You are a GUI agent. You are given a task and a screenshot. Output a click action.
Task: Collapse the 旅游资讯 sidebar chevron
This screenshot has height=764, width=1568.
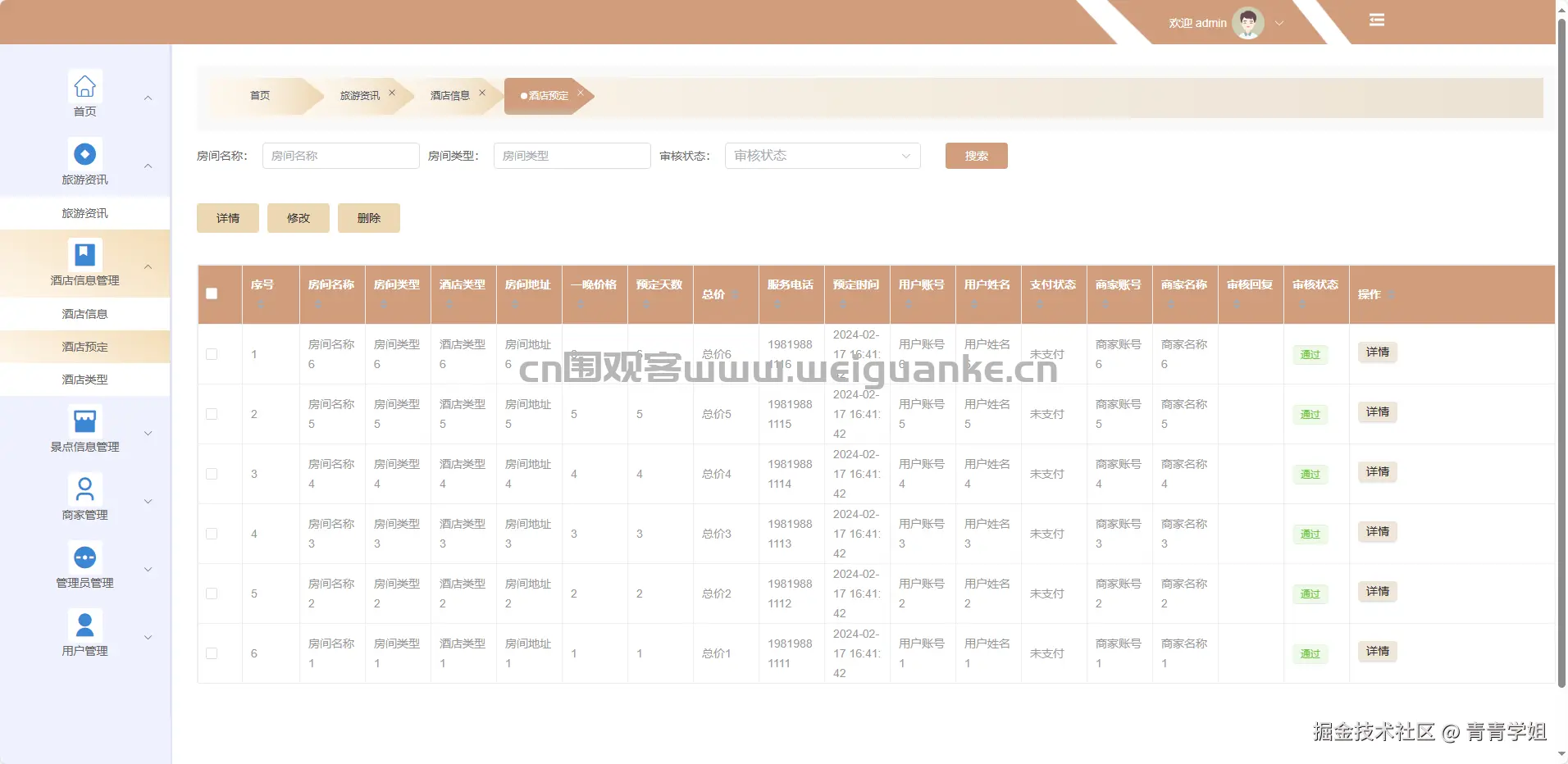(148, 166)
